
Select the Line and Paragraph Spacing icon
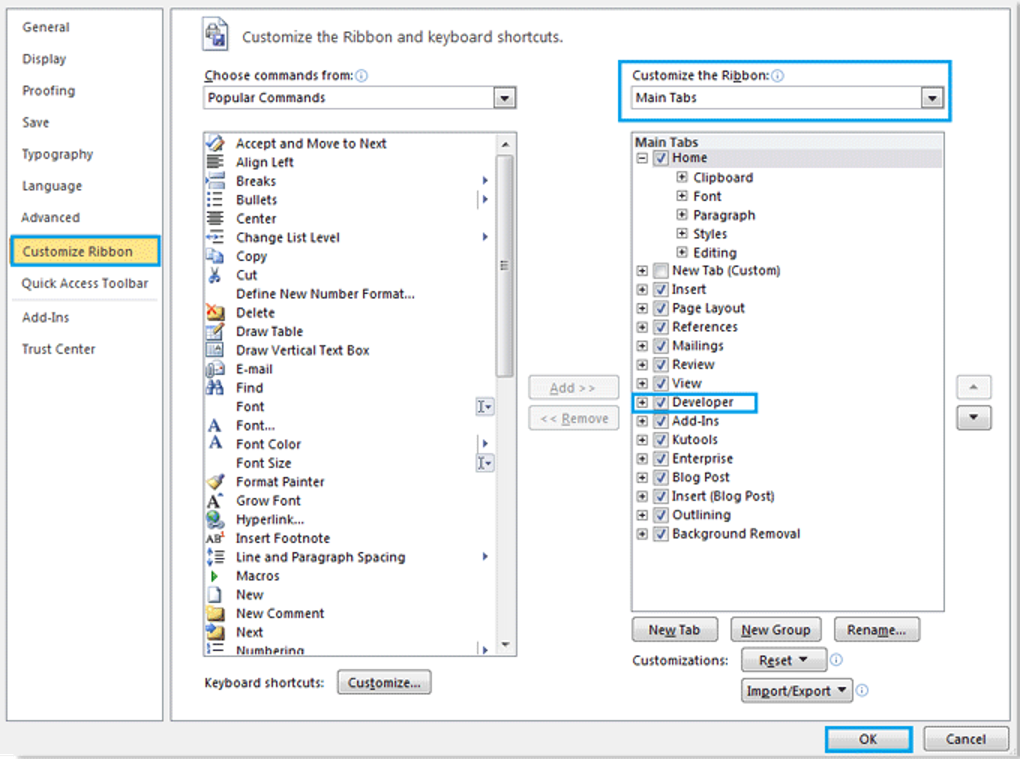click(215, 557)
